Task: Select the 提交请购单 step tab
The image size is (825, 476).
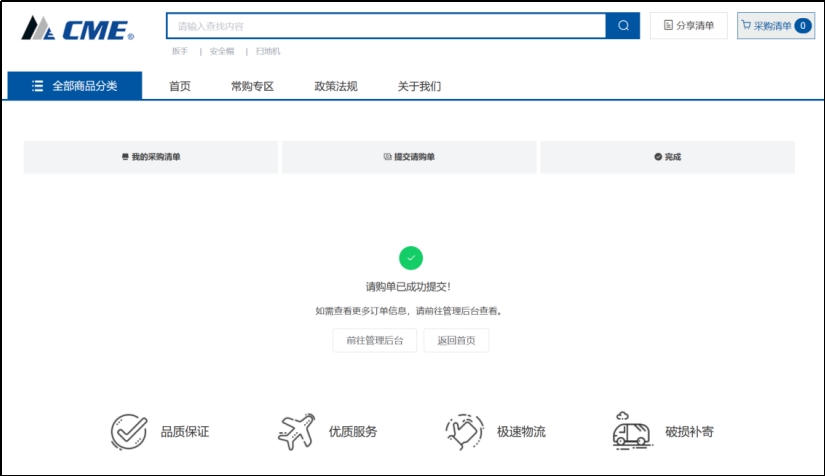Action: (x=409, y=157)
